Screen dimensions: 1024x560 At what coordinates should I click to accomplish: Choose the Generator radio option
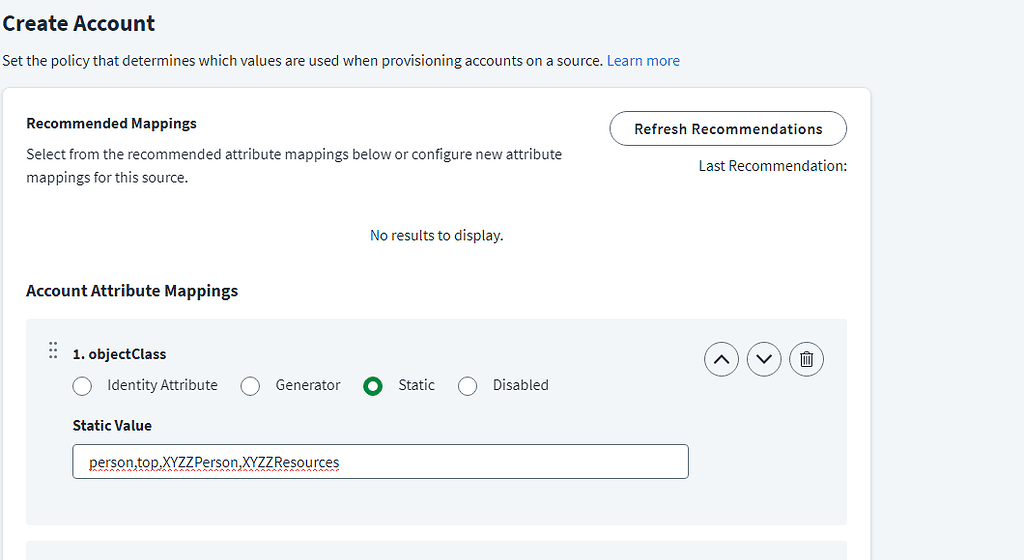[250, 386]
